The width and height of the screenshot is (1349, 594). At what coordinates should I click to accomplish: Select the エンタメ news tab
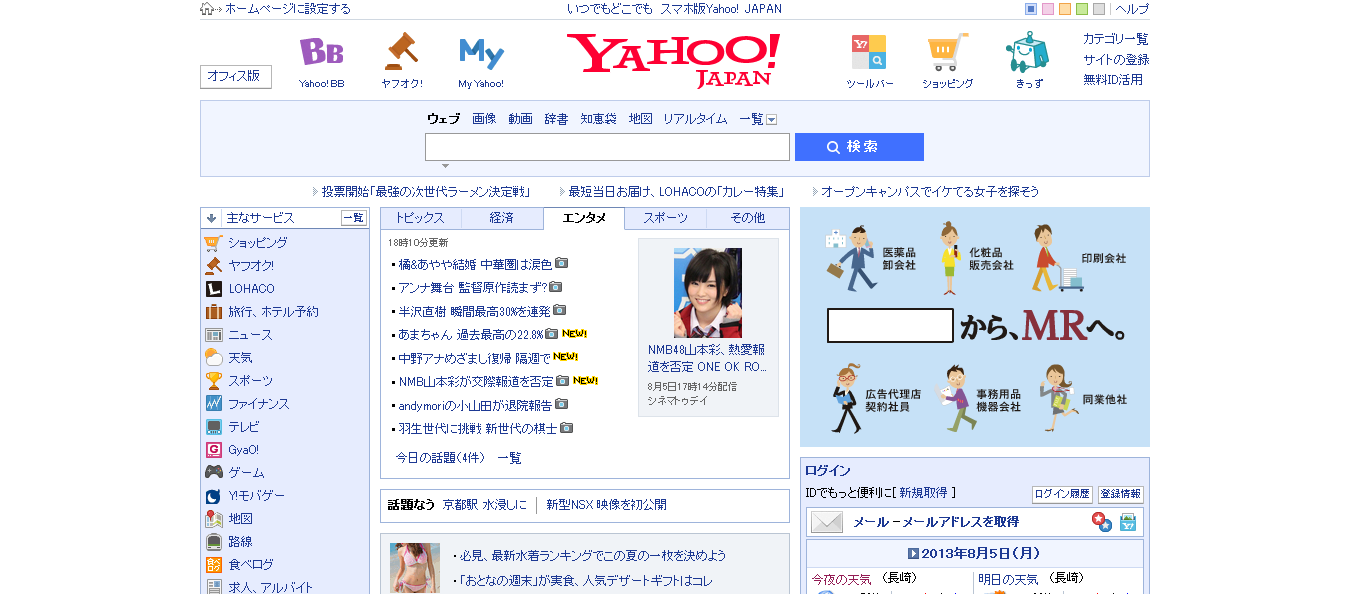[584, 218]
